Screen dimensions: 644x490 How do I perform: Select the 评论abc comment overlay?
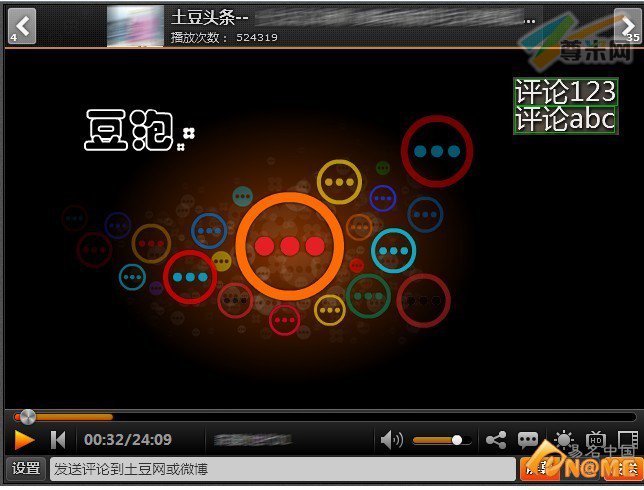click(565, 120)
